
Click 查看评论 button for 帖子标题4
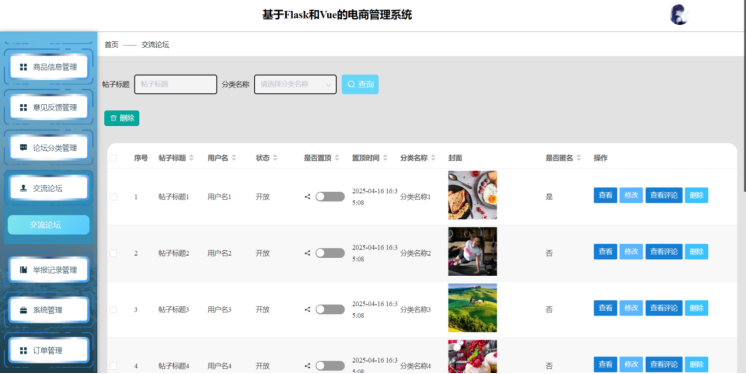coord(664,364)
